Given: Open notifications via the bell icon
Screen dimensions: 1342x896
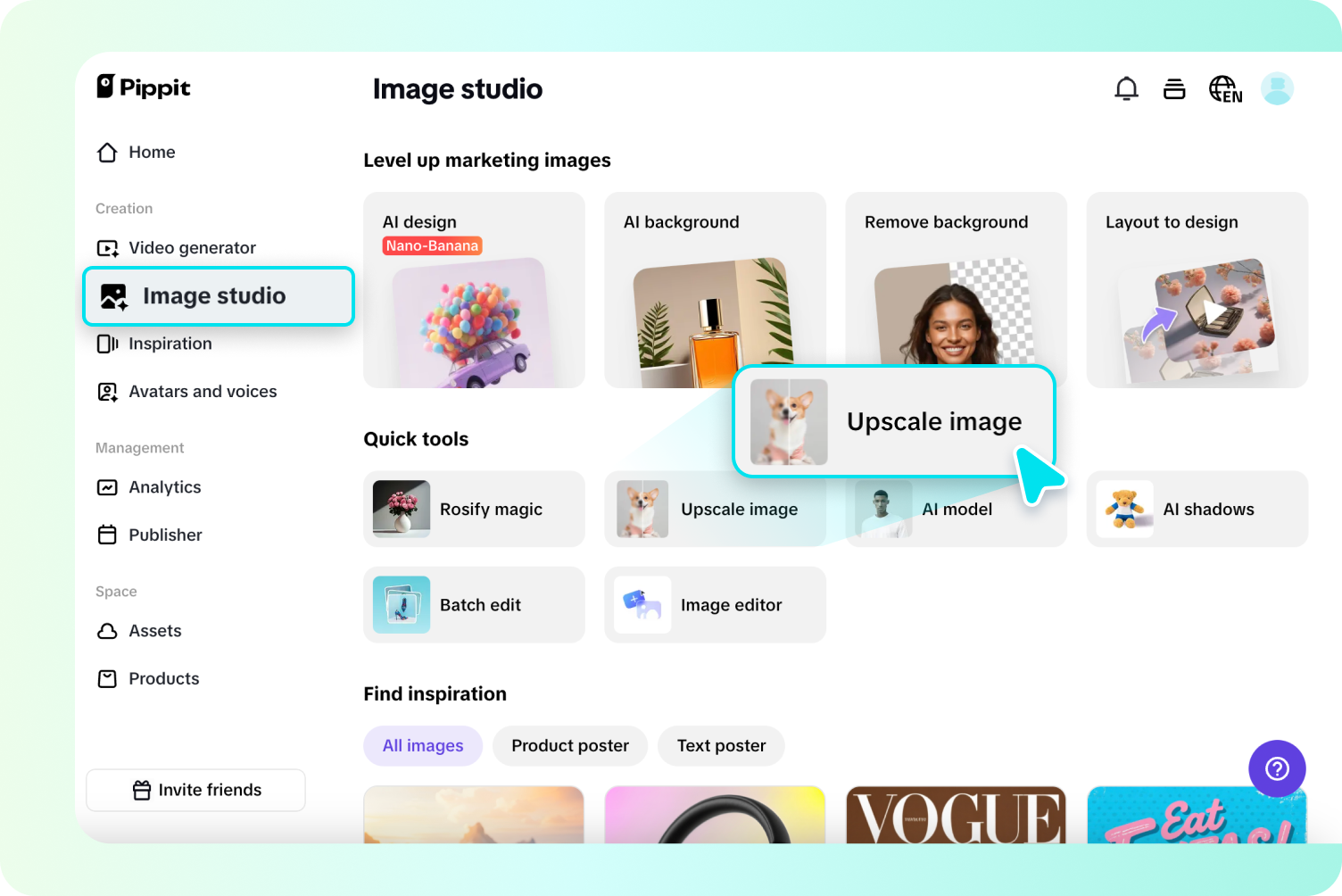Looking at the screenshot, I should [1126, 88].
